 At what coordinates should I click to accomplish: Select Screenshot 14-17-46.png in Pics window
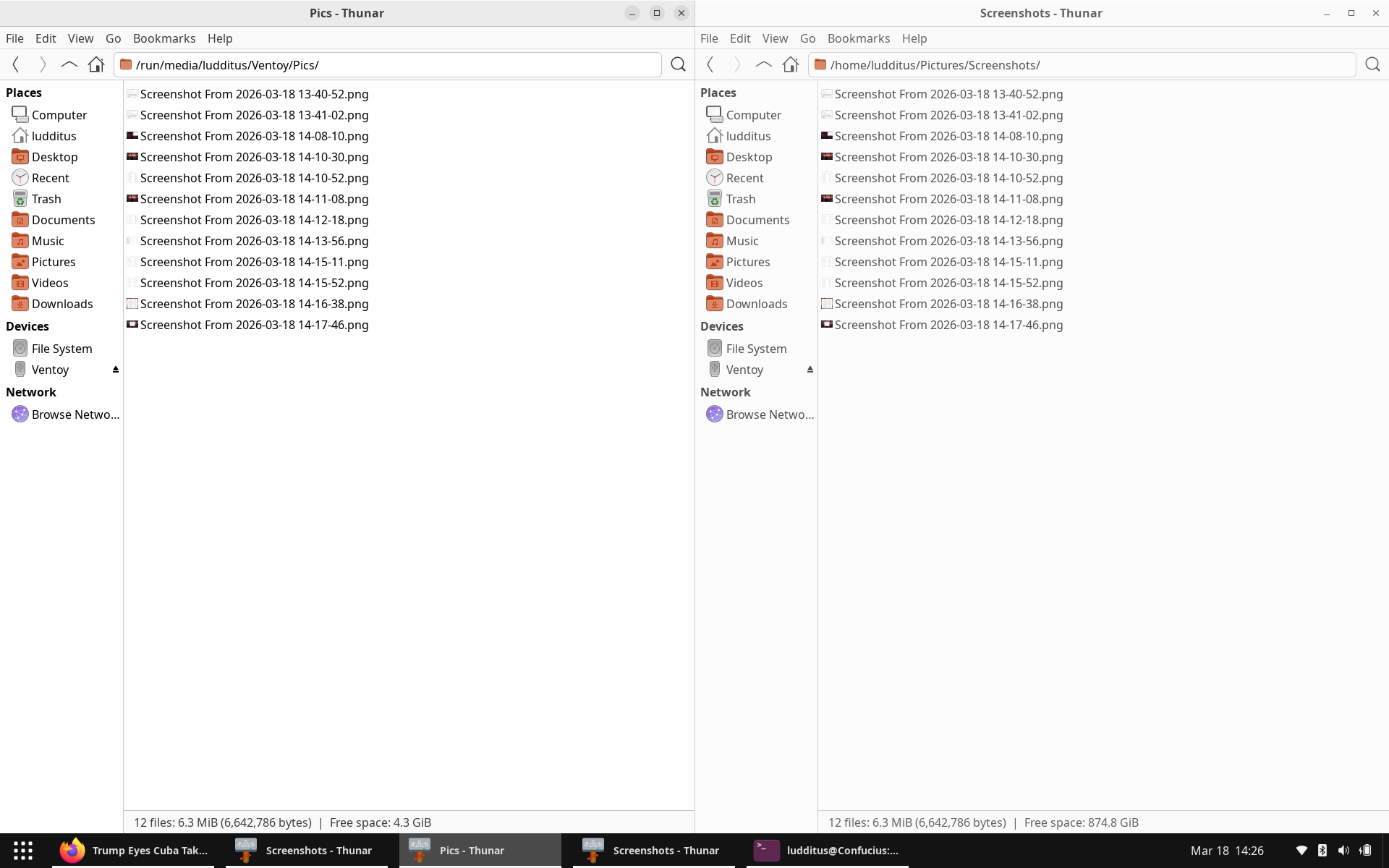[x=254, y=325]
